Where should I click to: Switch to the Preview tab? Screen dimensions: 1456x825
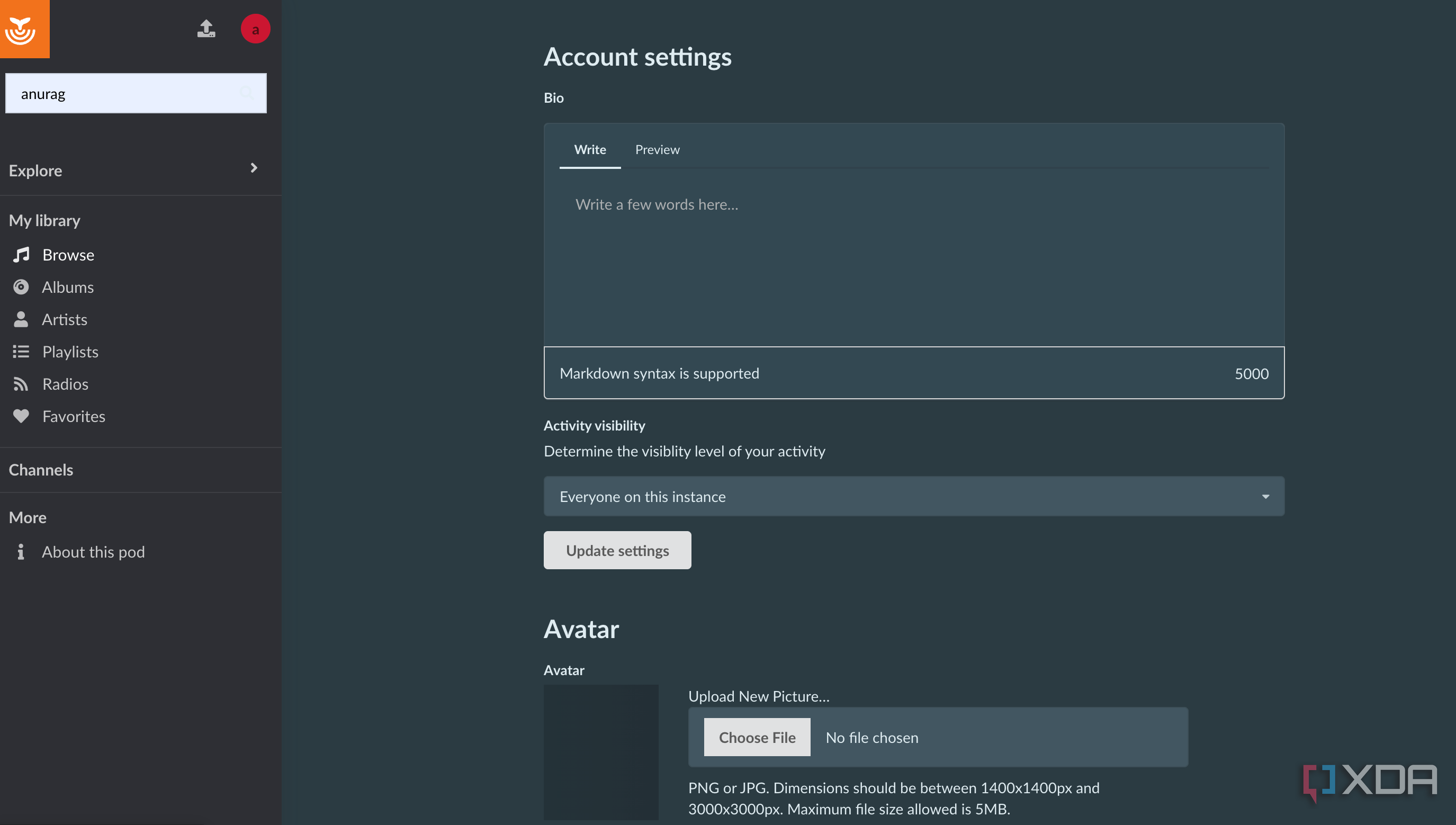tap(657, 149)
